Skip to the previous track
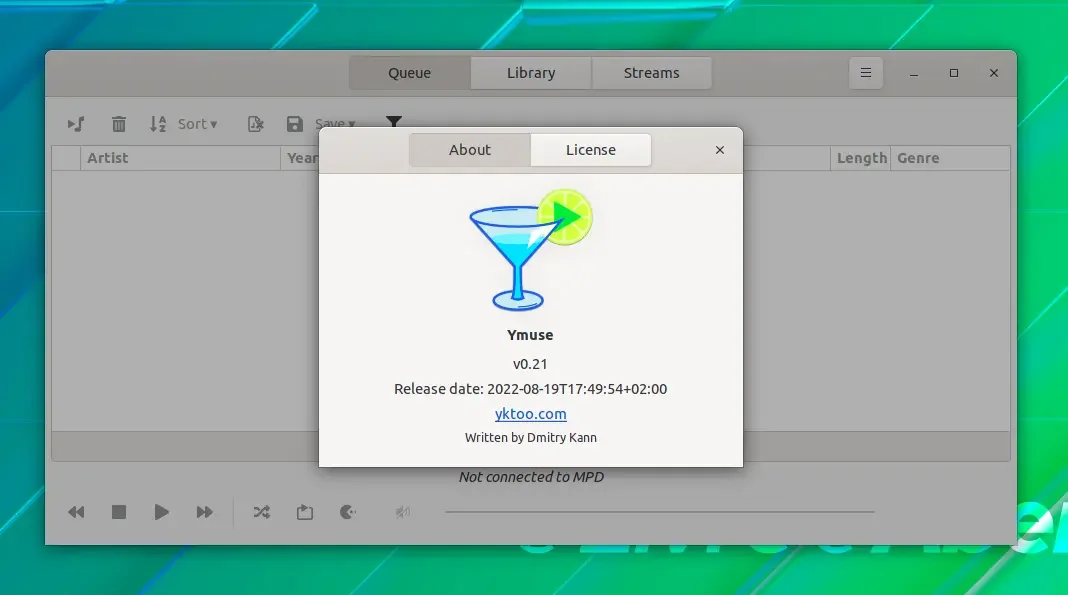Image resolution: width=1068 pixels, height=595 pixels. coord(76,512)
